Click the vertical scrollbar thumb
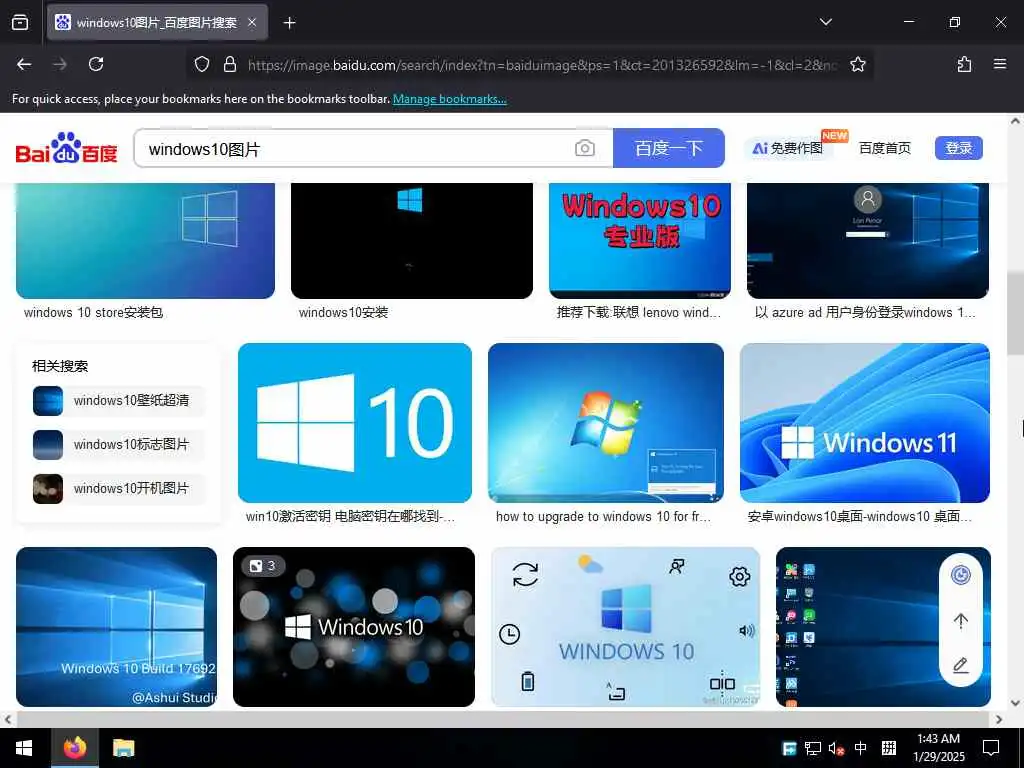Image resolution: width=1024 pixels, height=768 pixels. pyautogui.click(x=1015, y=313)
